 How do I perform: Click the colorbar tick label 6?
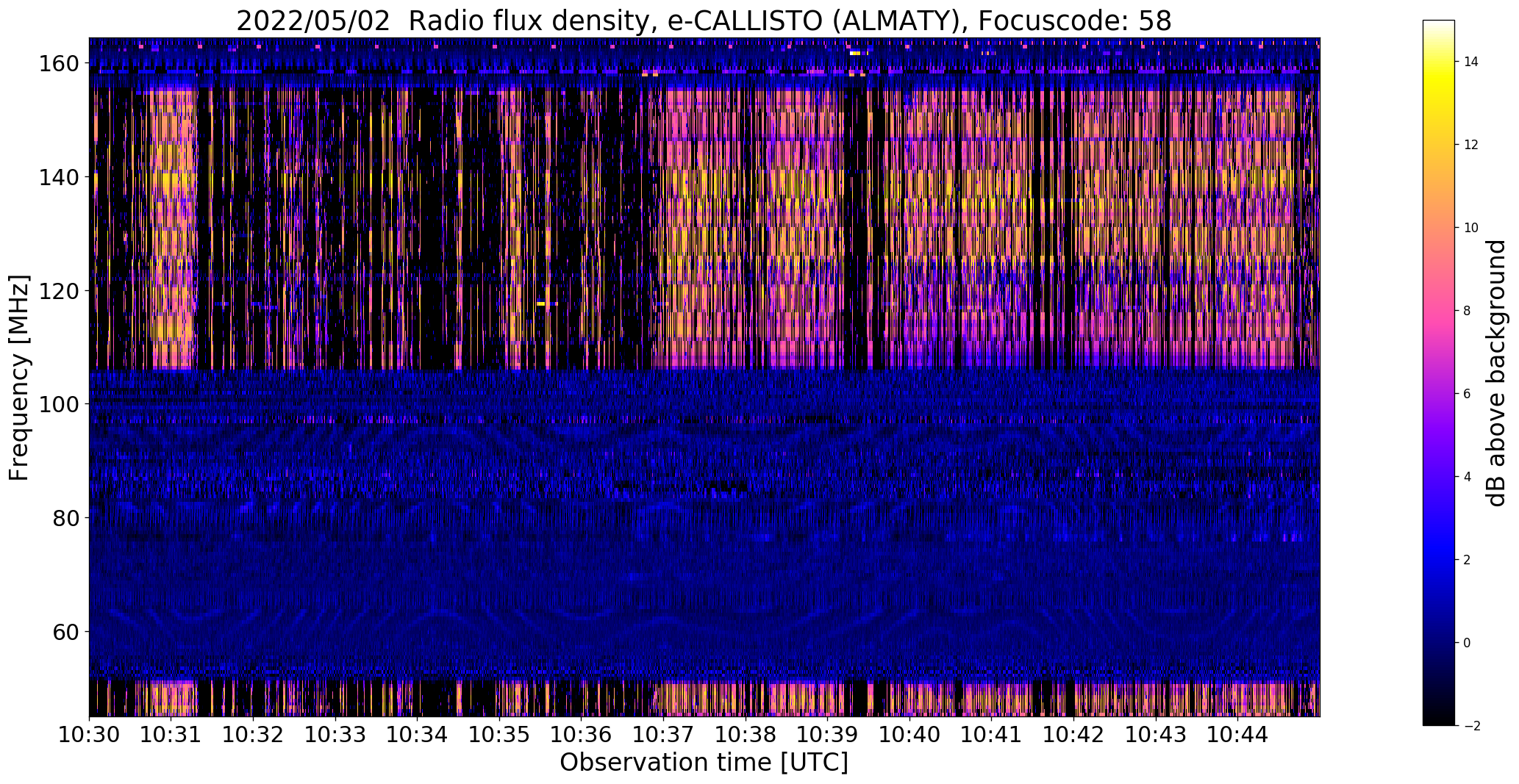[x=1468, y=394]
